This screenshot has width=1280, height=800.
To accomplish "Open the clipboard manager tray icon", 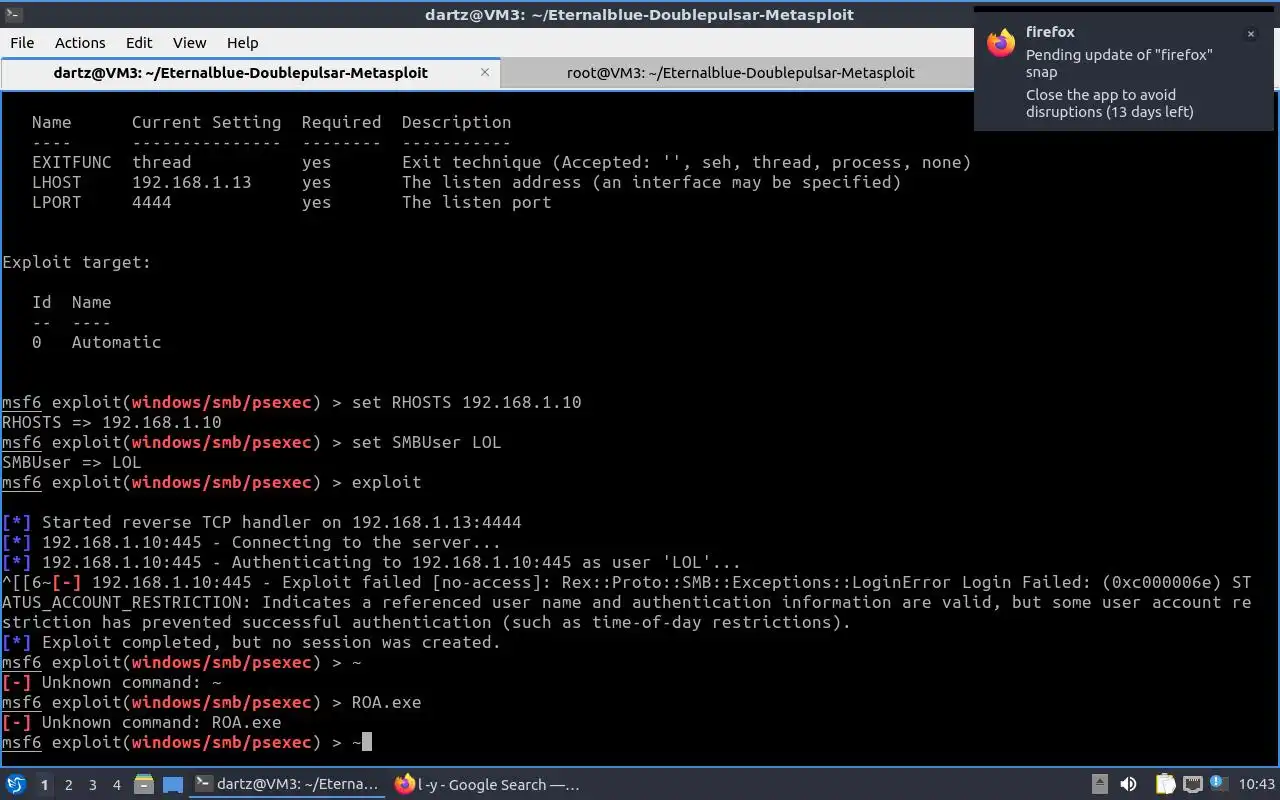I will 1165,785.
